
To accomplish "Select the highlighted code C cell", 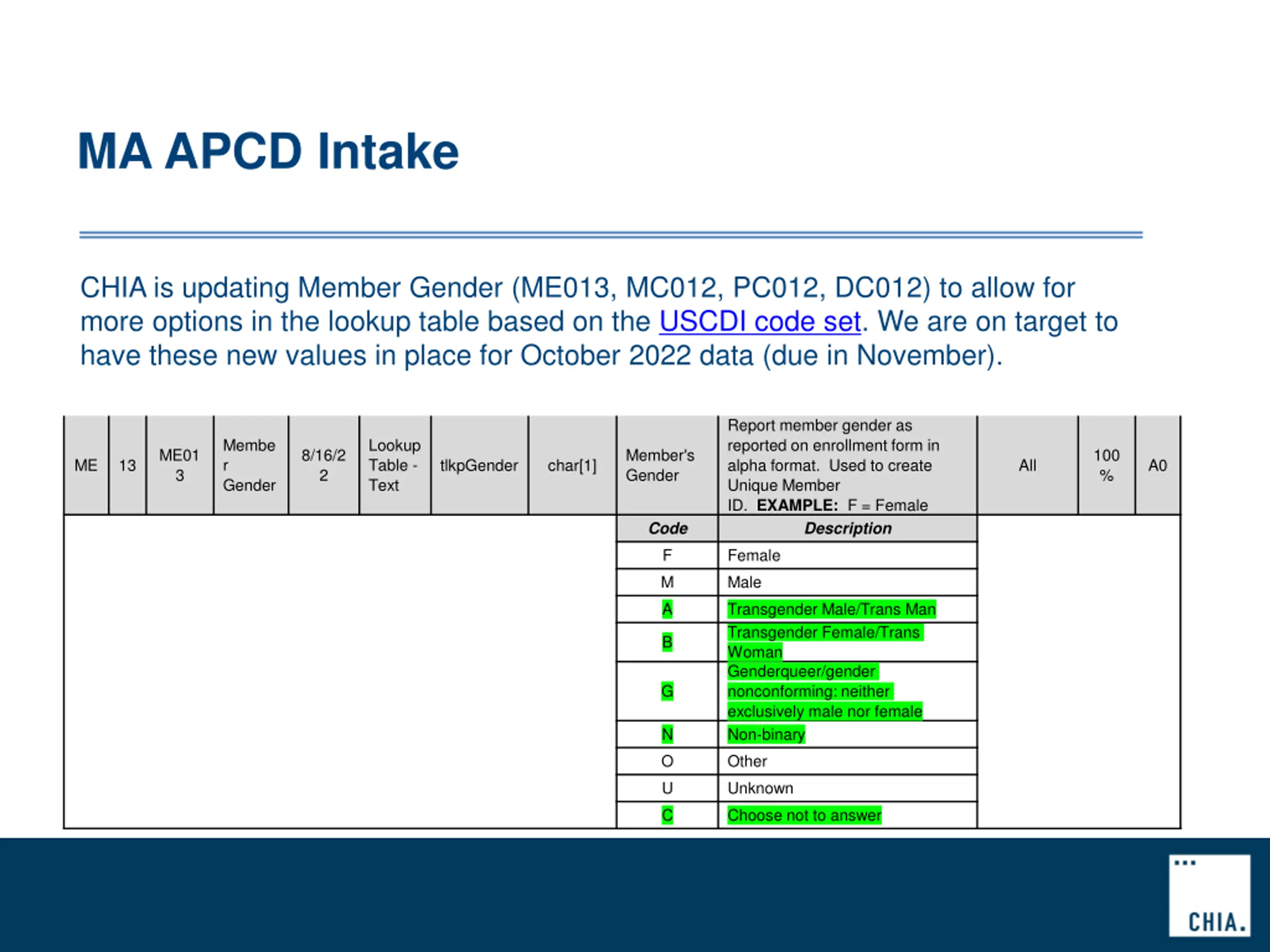I will (667, 815).
